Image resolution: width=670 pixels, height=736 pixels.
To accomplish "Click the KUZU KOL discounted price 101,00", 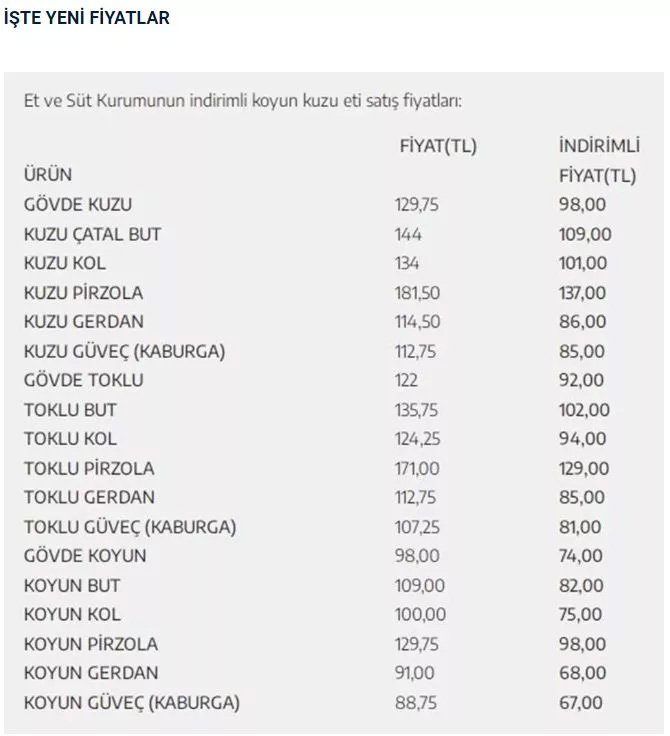I will coord(582,263).
